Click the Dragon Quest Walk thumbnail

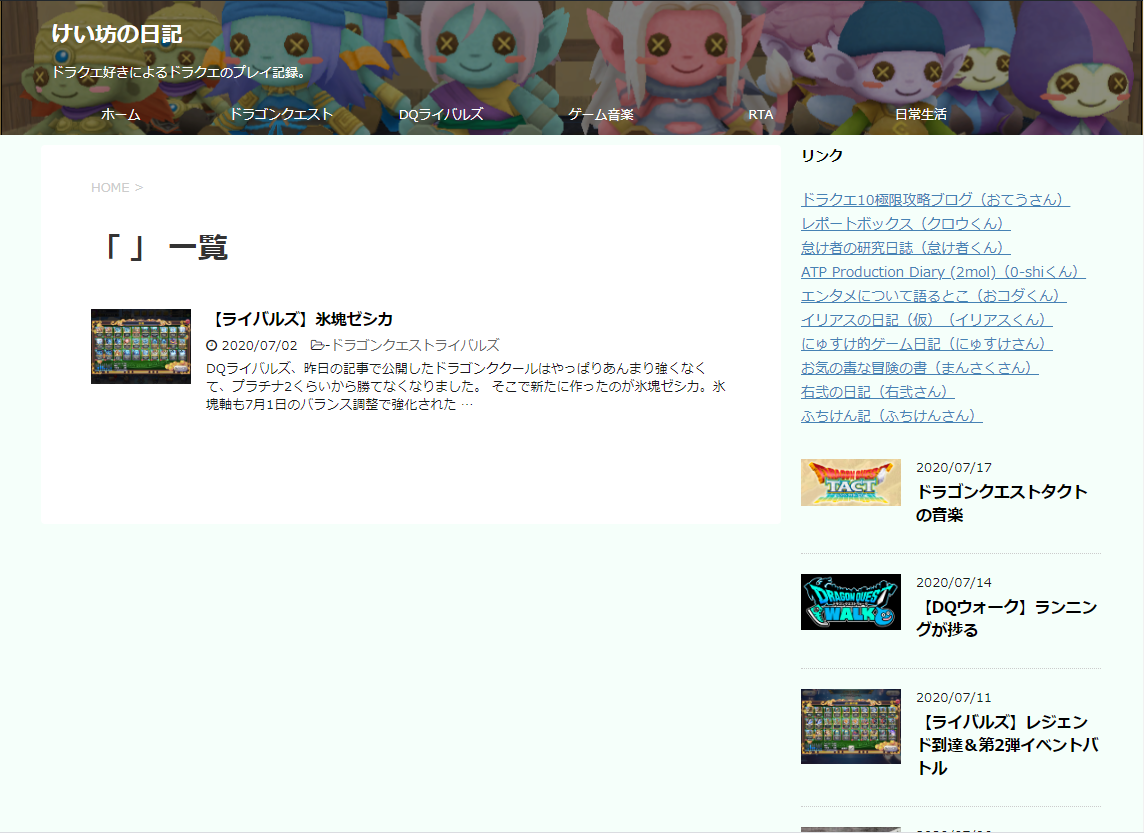tap(851, 602)
